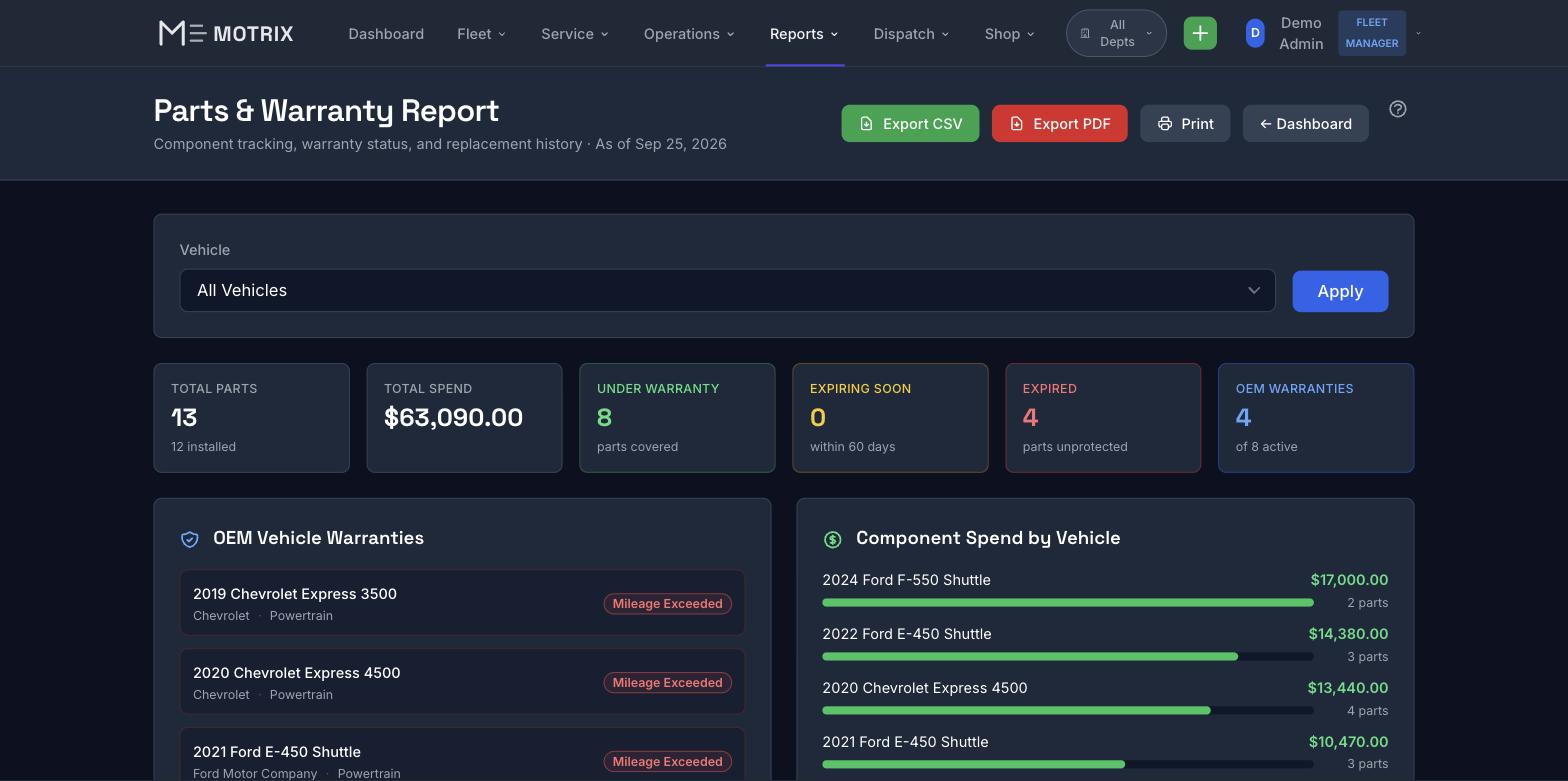1568x781 pixels.
Task: Select the 2020 Chevrolet Express 4500 warranty row
Action: [462, 682]
